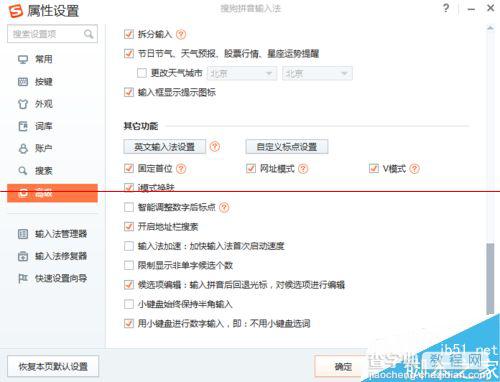Enable 智能调整数字后标点 checkbox
This screenshot has width=500, height=382.
(x=129, y=207)
